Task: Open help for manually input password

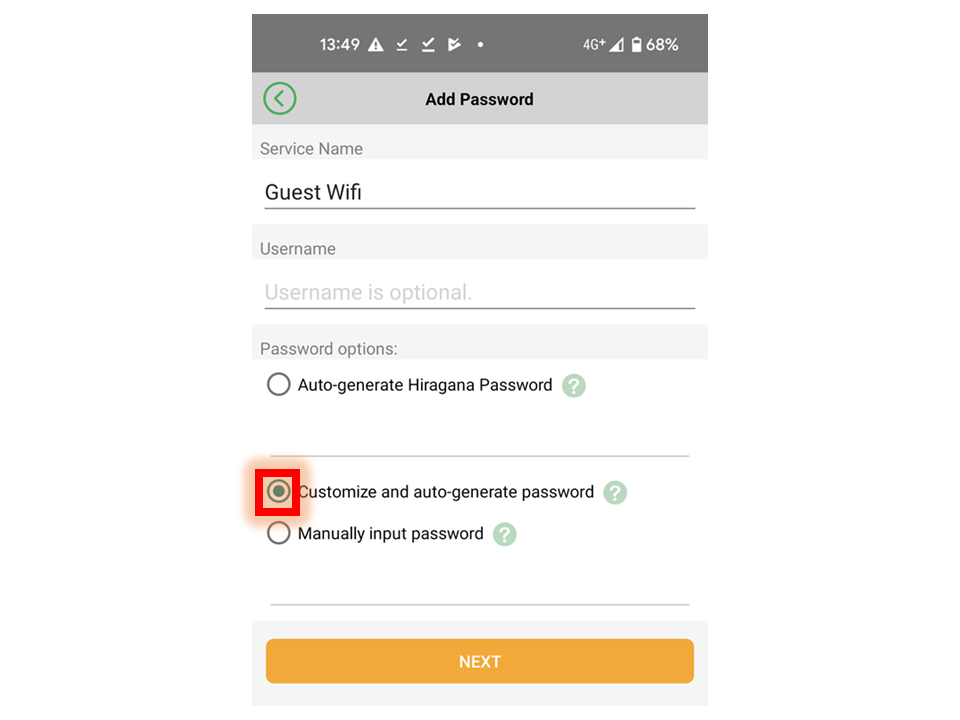Action: [x=504, y=534]
